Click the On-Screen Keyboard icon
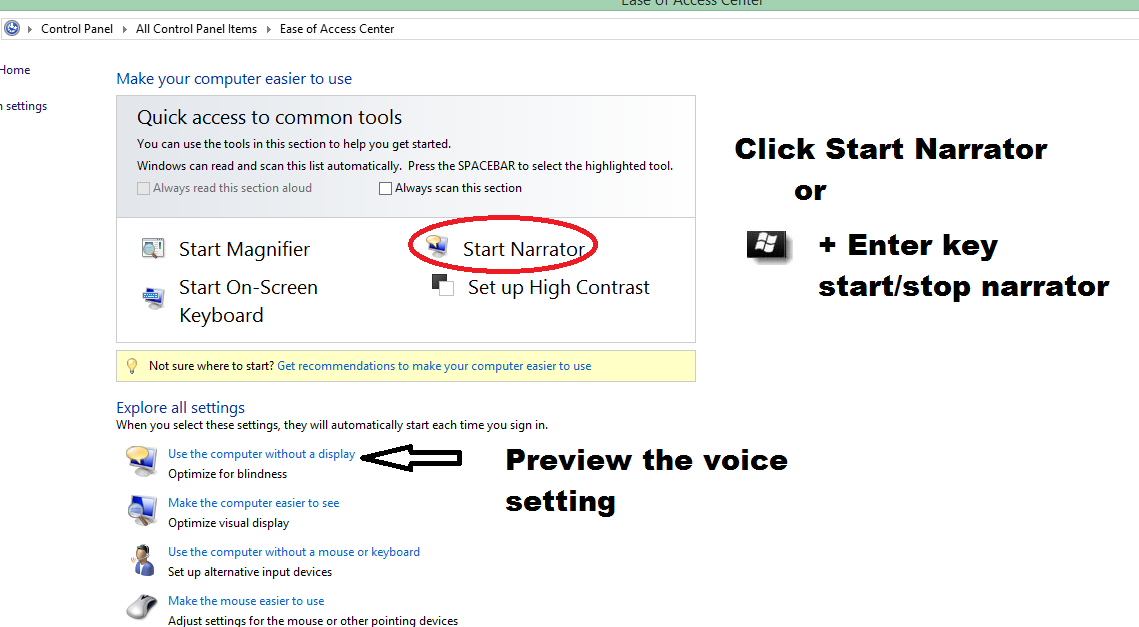Viewport: 1139px width, 627px height. click(x=153, y=297)
